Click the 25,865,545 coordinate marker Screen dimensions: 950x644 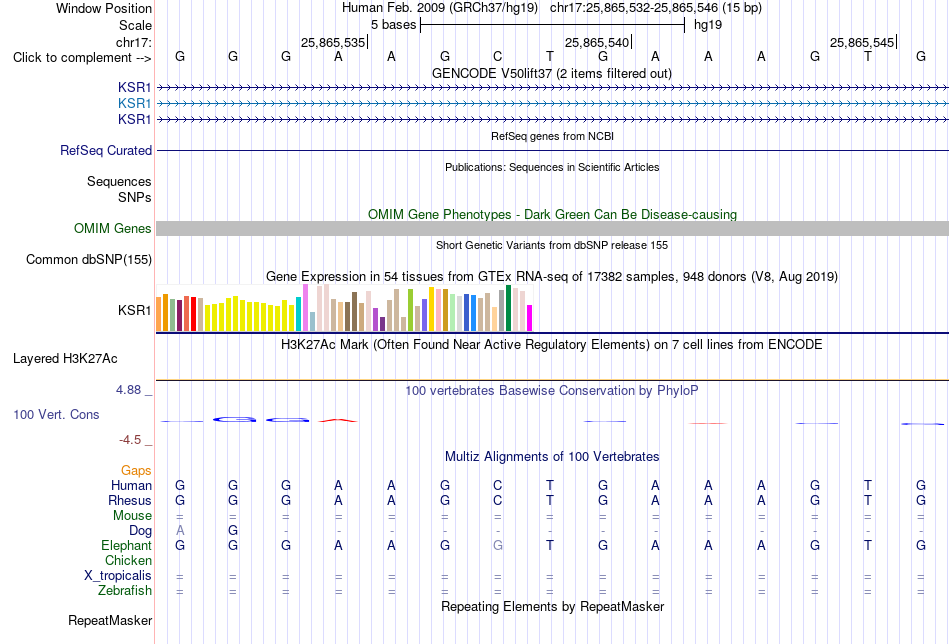862,42
